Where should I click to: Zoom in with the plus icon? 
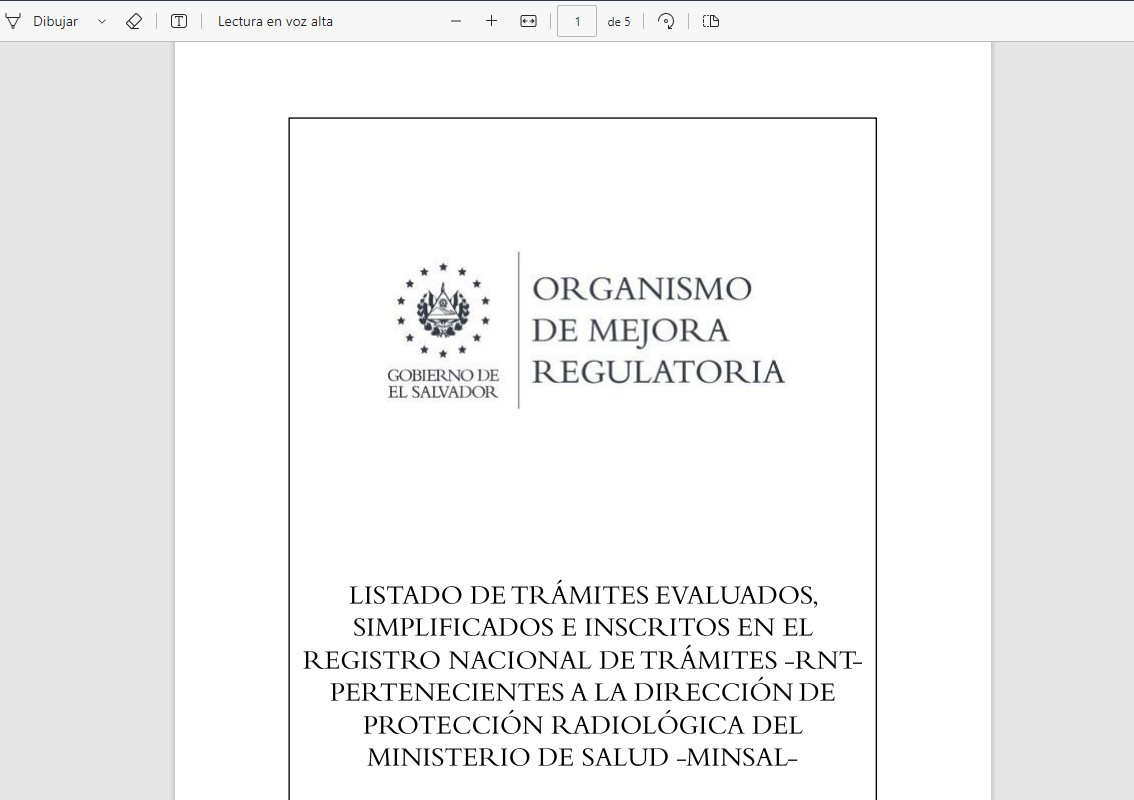point(492,21)
